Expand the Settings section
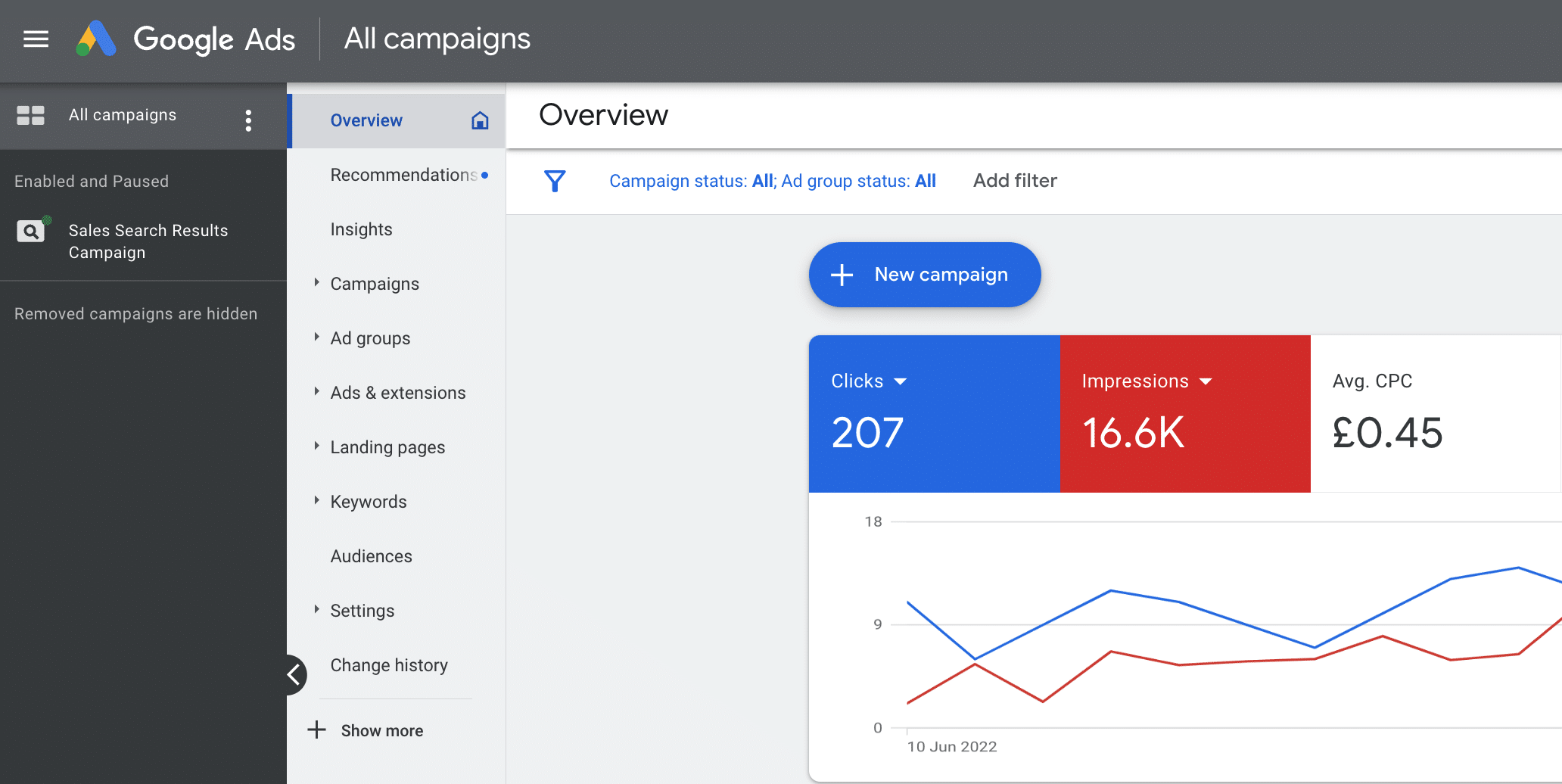 (316, 610)
